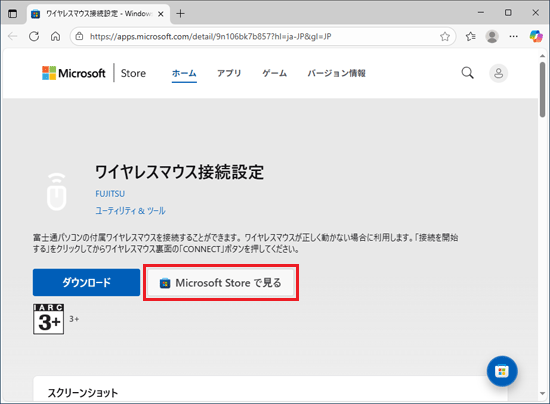Click the ダウンロード button
This screenshot has width=550, height=404.
pyautogui.click(x=86, y=282)
